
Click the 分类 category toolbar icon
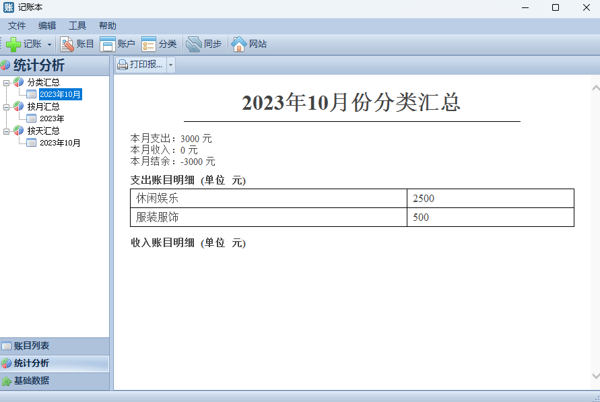point(159,44)
